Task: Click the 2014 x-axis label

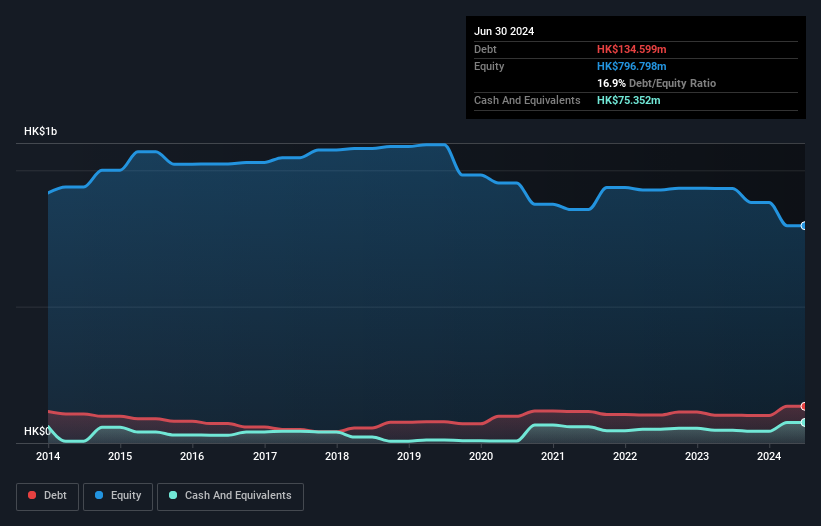Action: pyautogui.click(x=48, y=456)
